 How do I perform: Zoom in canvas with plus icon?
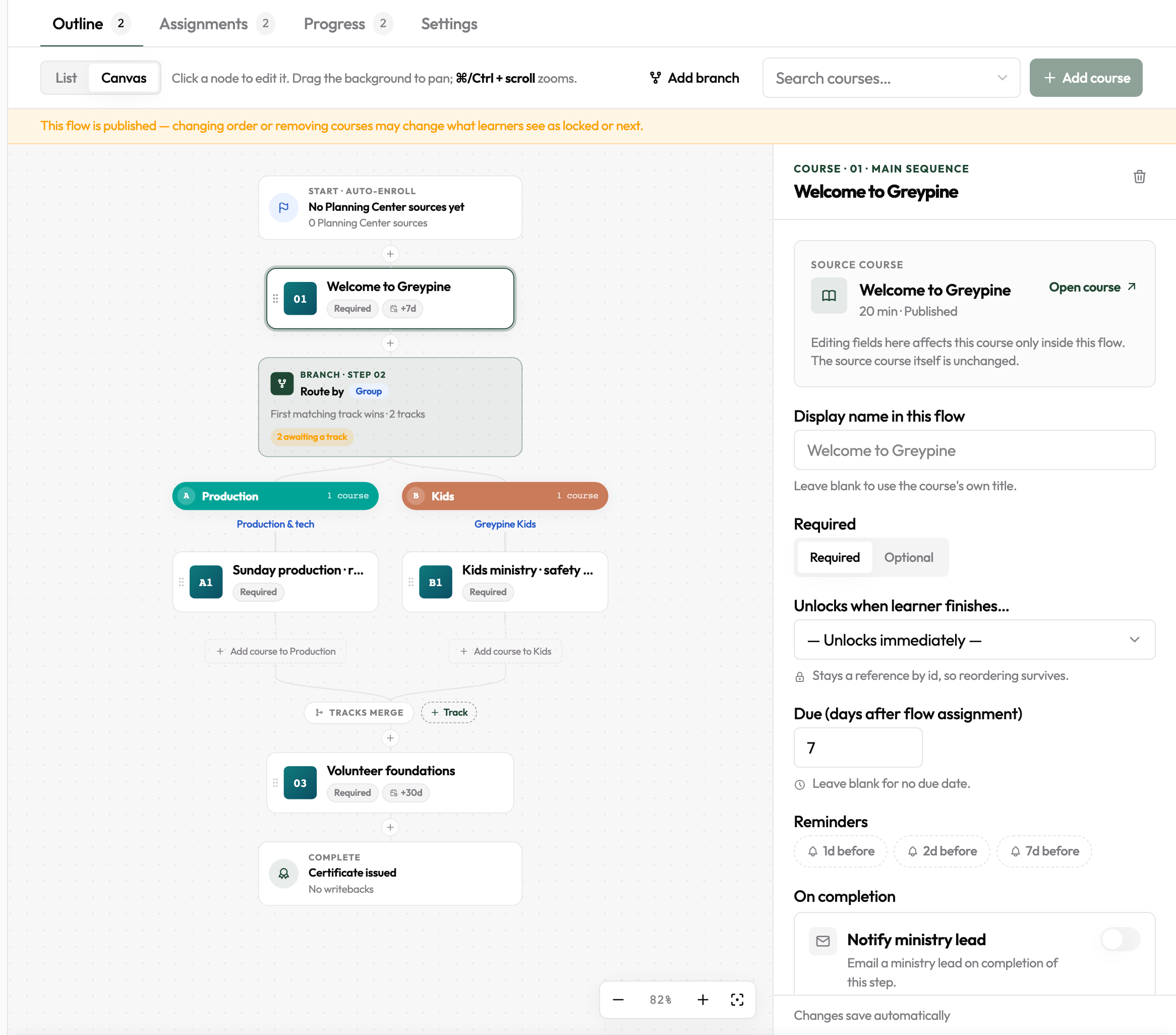pyautogui.click(x=702, y=1000)
